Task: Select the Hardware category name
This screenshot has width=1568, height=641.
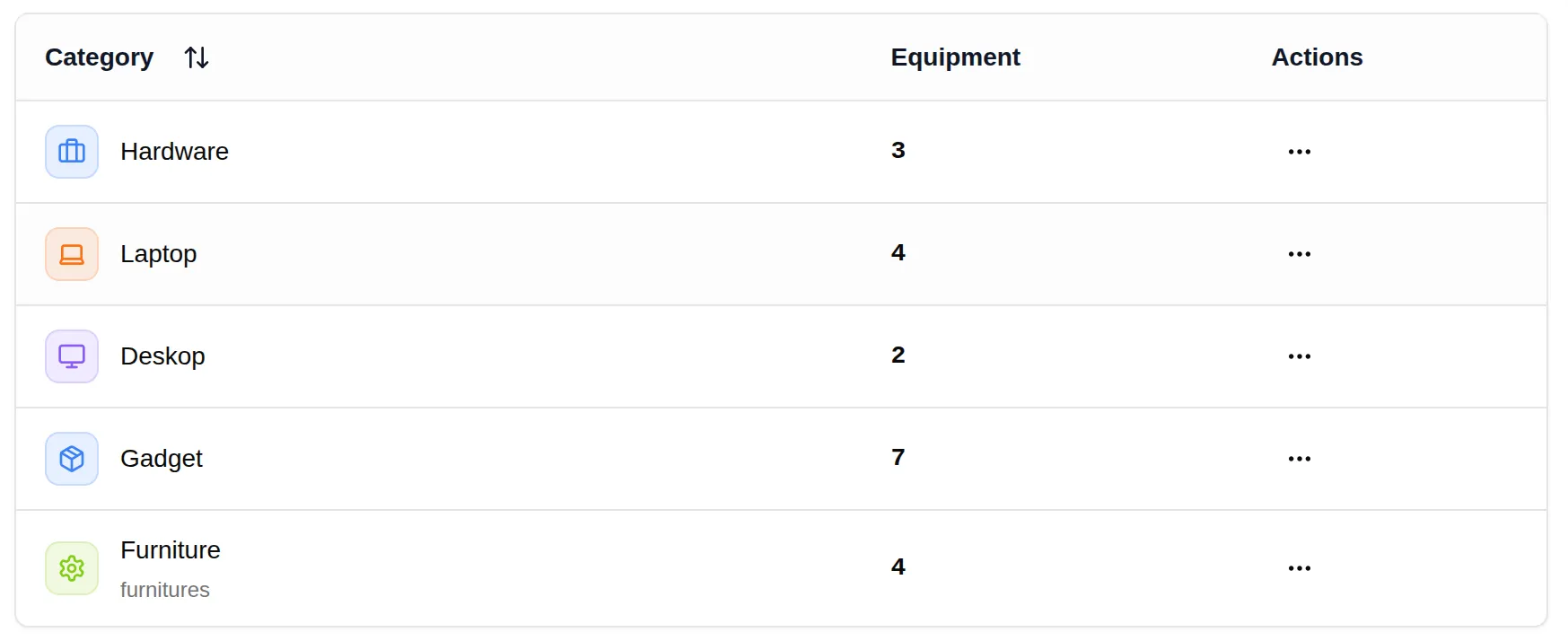Action: tap(174, 152)
